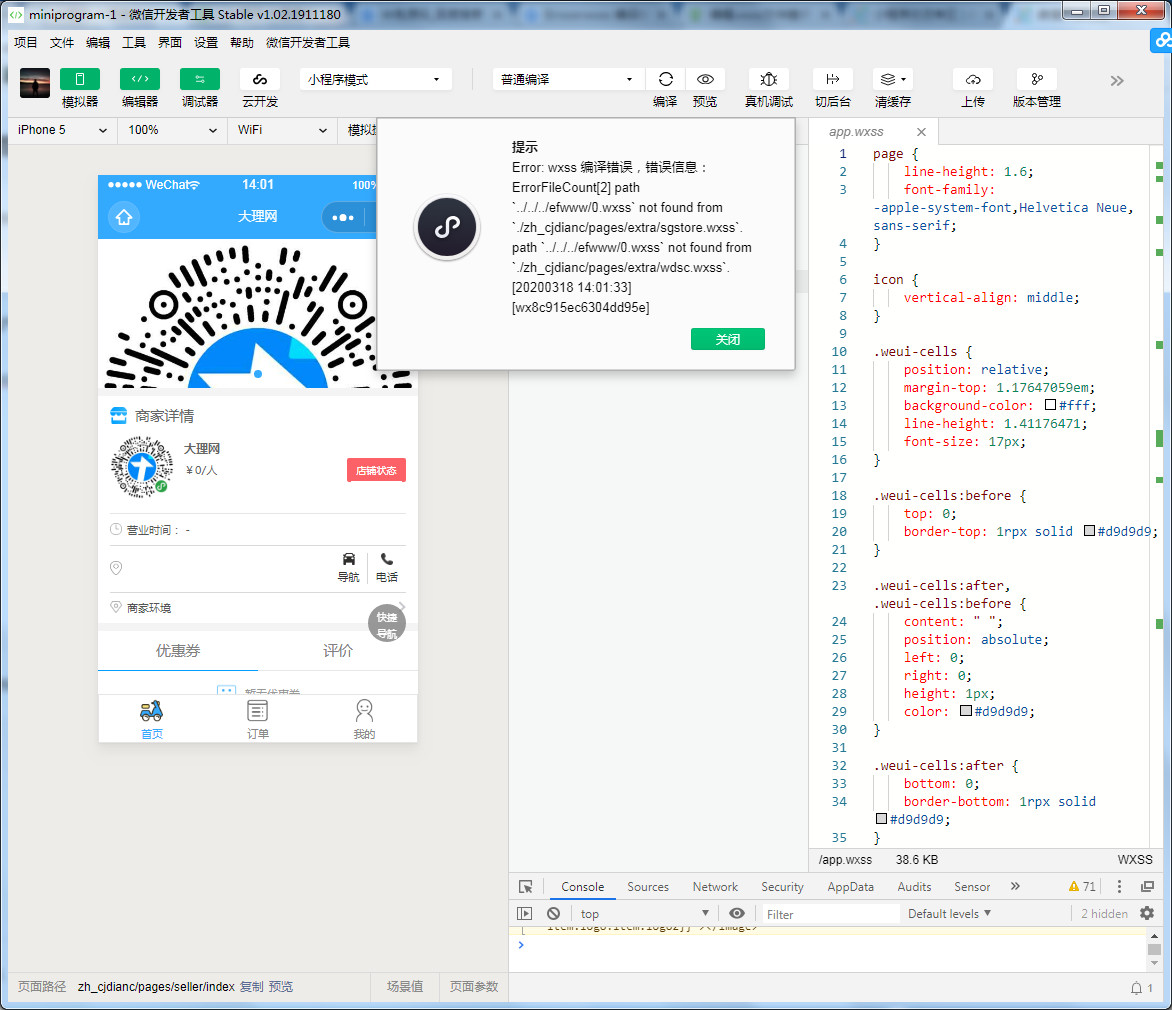Open the 微信开发者工具 menu

(x=308, y=43)
